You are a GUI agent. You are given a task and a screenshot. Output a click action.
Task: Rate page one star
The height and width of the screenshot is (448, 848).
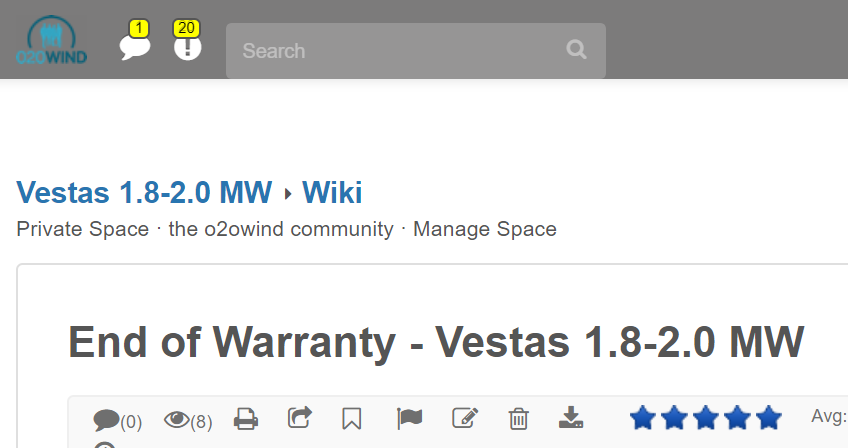point(643,418)
